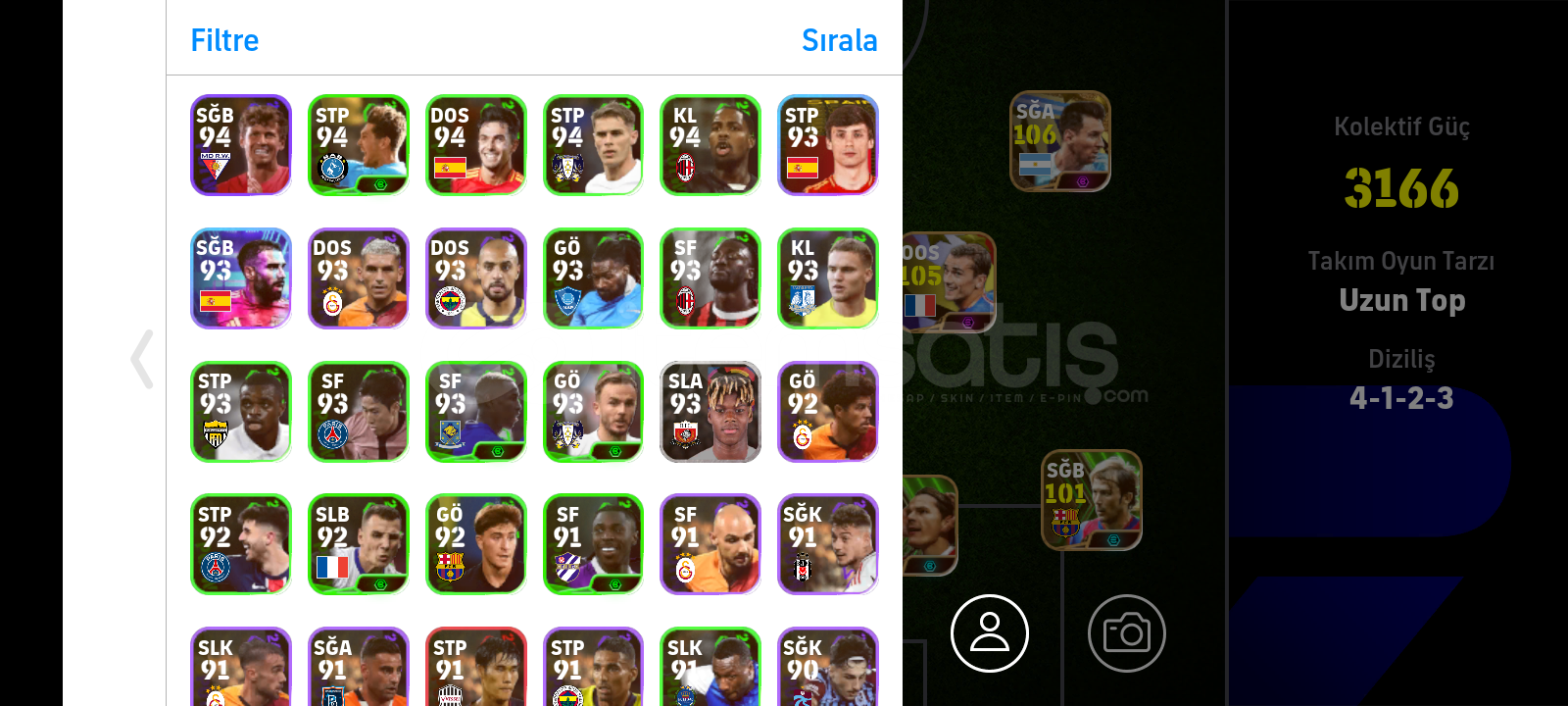Select the GÖ 92 Barcelona player card
The image size is (1568, 706).
tap(476, 544)
